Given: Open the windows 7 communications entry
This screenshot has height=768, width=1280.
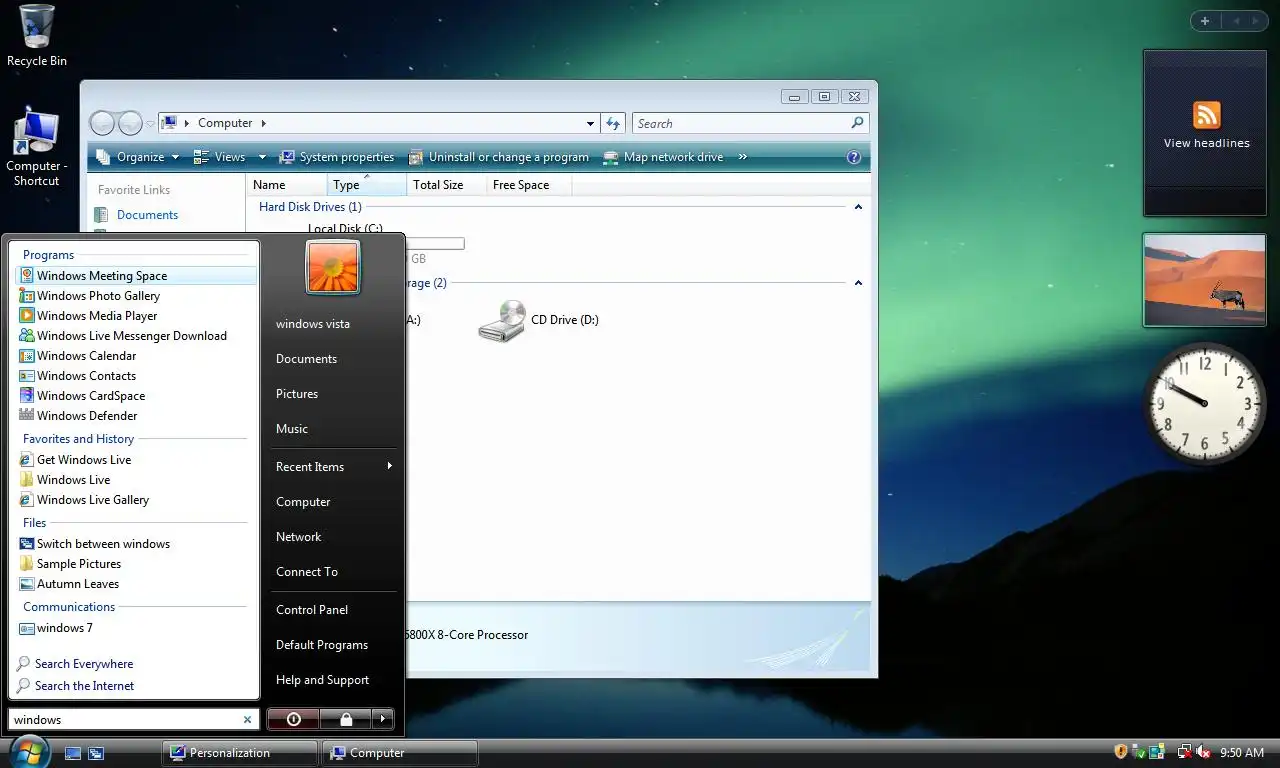Looking at the screenshot, I should point(137,628).
